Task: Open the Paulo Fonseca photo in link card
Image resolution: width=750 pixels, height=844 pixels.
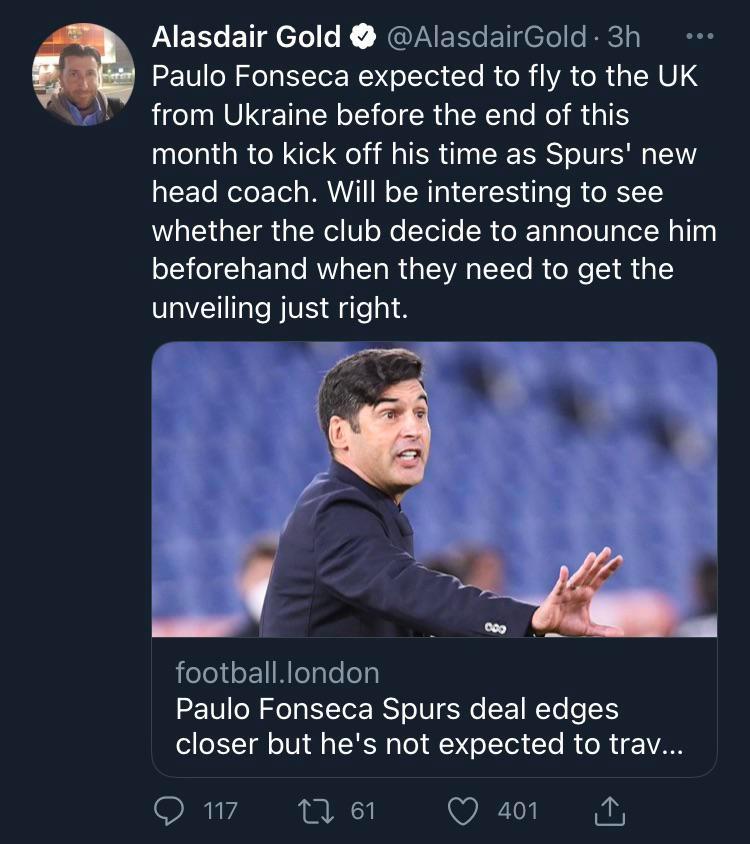Action: pyautogui.click(x=434, y=489)
